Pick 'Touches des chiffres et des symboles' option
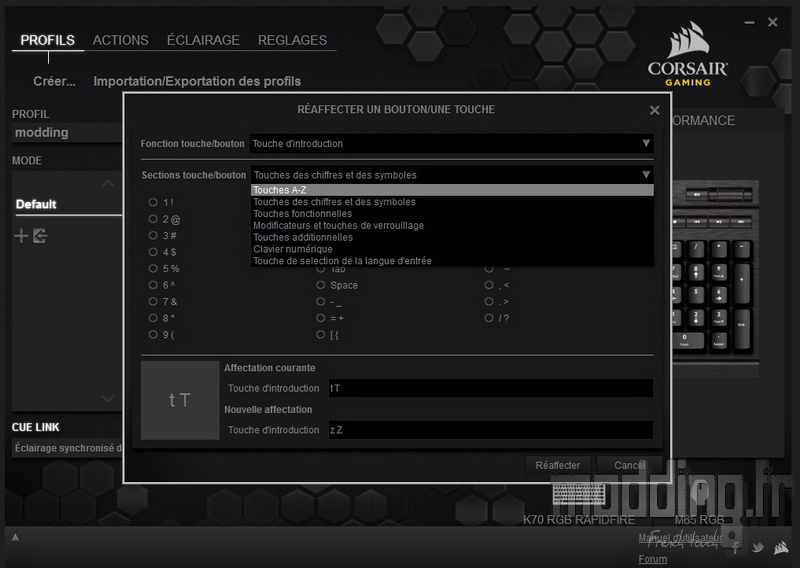 pyautogui.click(x=452, y=202)
